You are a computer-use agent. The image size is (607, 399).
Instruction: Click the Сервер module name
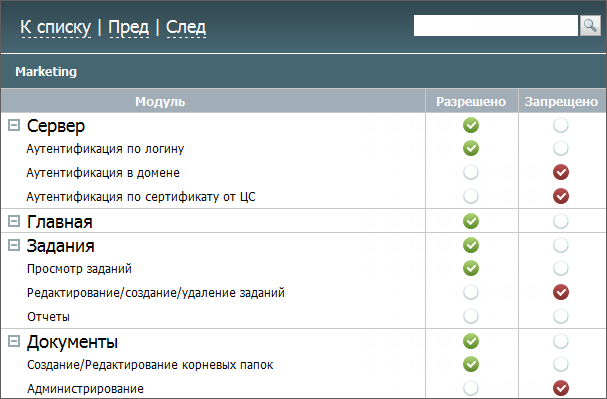point(56,126)
